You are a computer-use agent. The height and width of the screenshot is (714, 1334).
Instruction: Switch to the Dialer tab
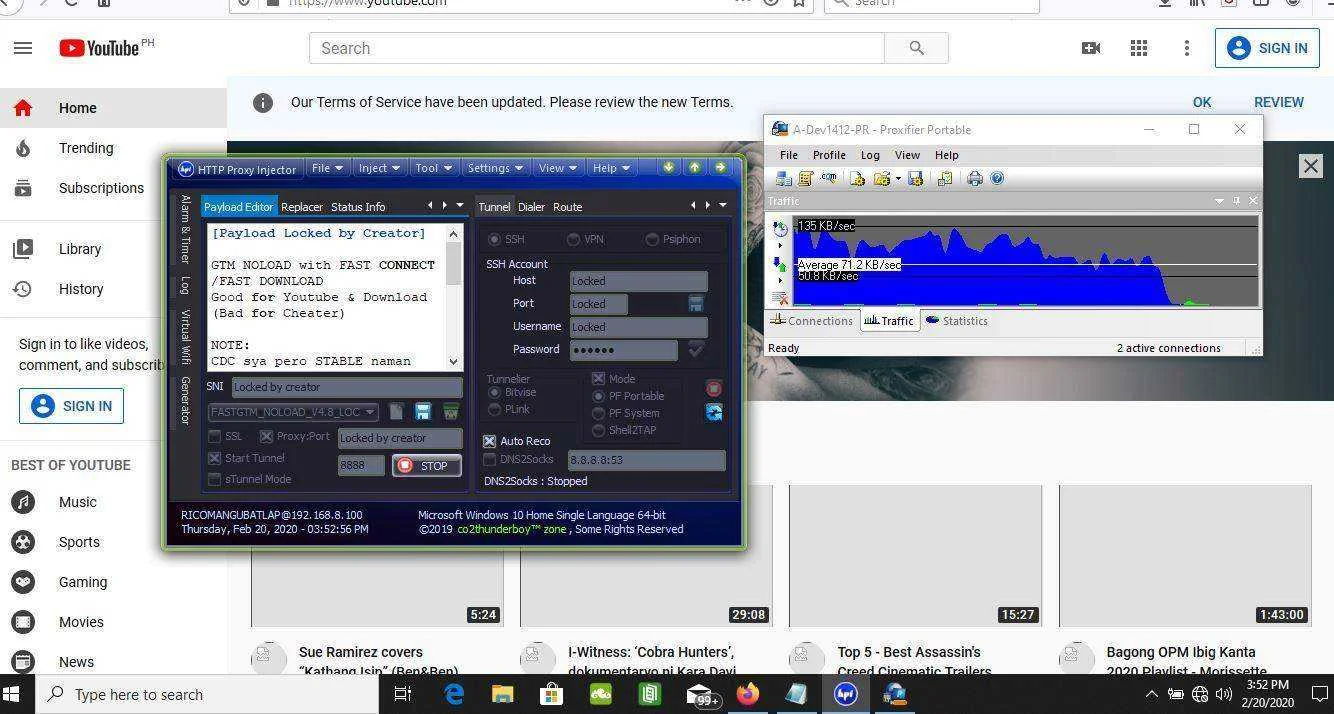click(531, 207)
